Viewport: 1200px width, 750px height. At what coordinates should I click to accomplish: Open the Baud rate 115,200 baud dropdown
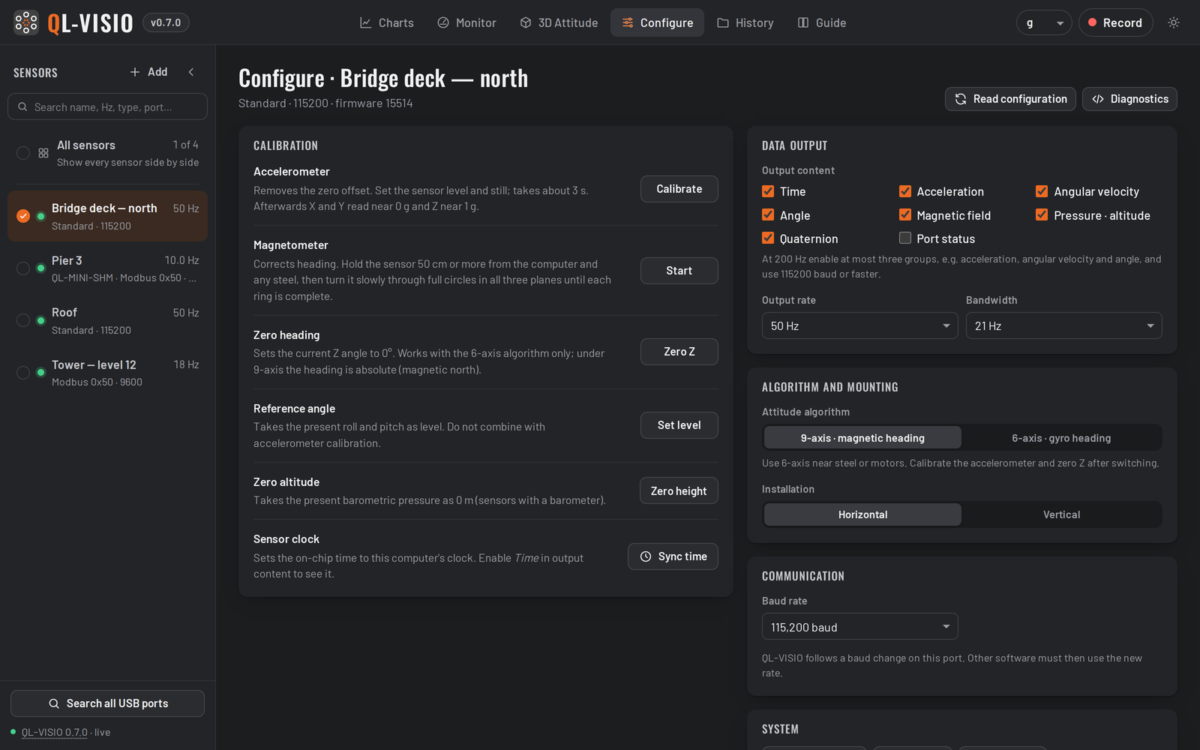pyautogui.click(x=860, y=627)
